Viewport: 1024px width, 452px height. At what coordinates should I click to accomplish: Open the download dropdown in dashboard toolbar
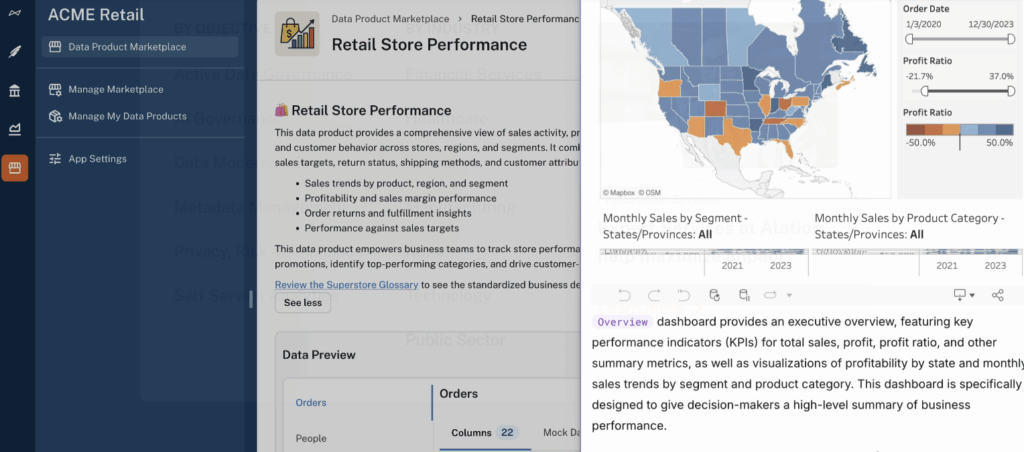click(963, 295)
